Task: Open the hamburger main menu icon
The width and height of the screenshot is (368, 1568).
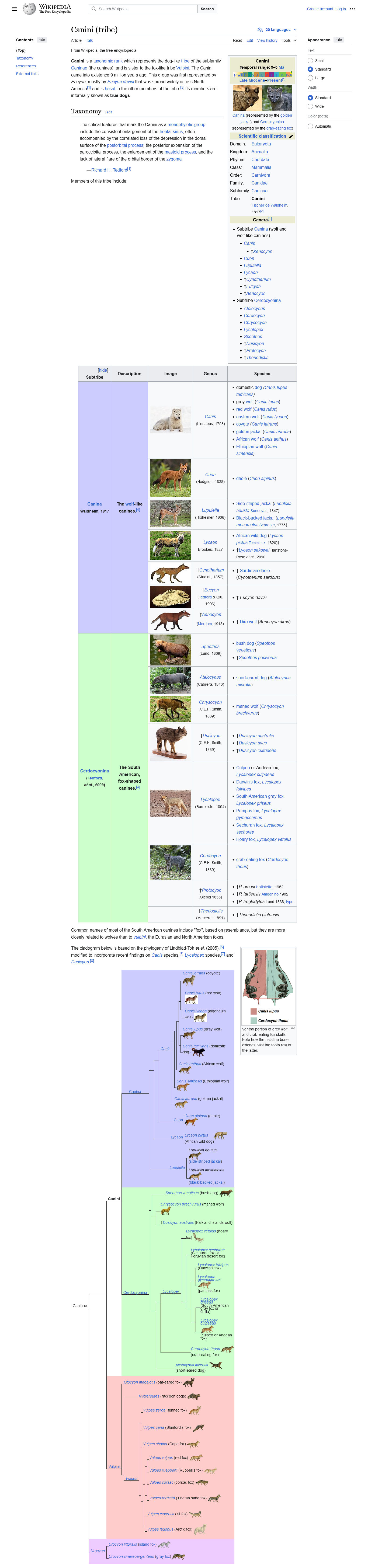Action: (15, 9)
